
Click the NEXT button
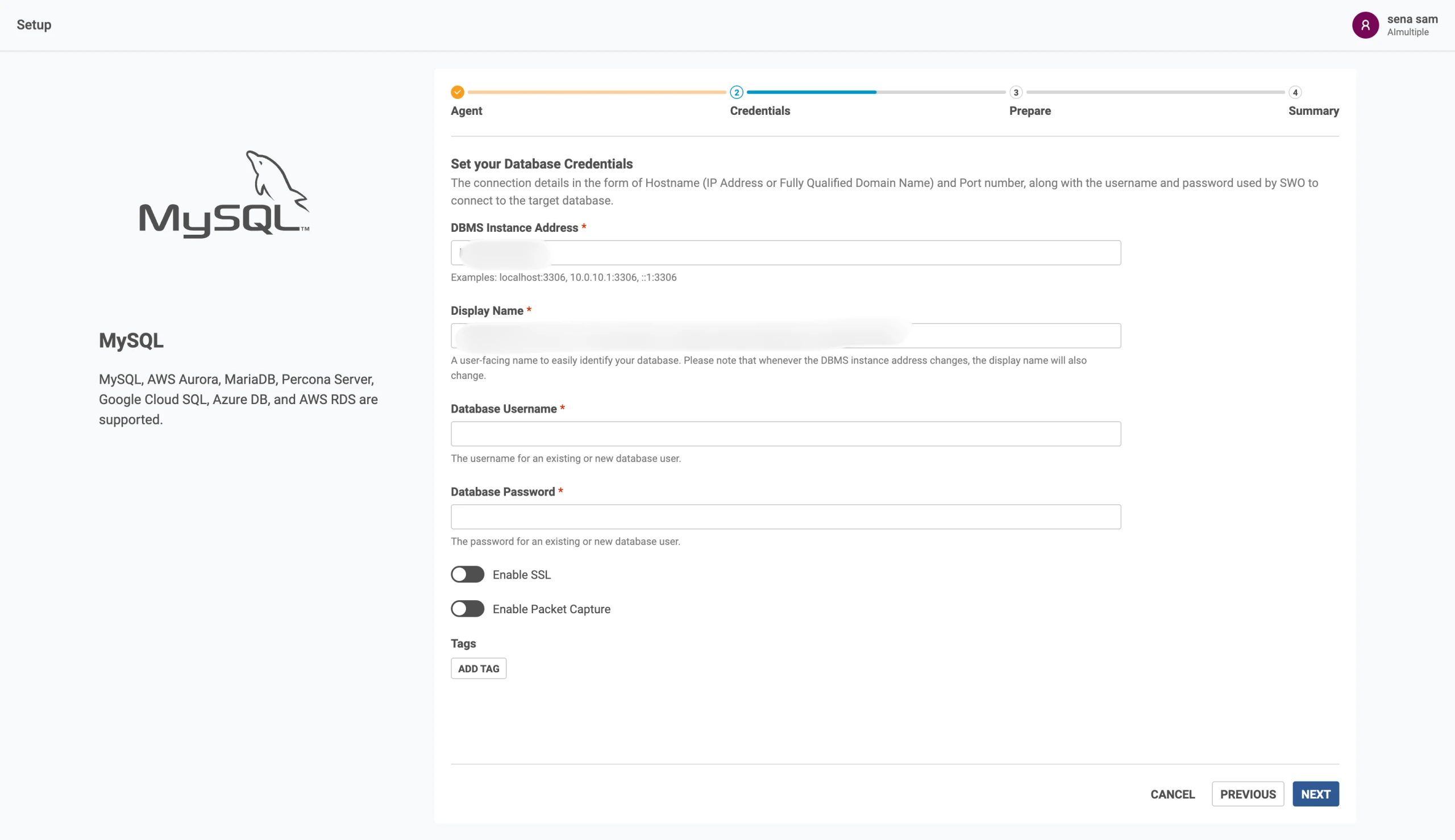pyautogui.click(x=1315, y=794)
